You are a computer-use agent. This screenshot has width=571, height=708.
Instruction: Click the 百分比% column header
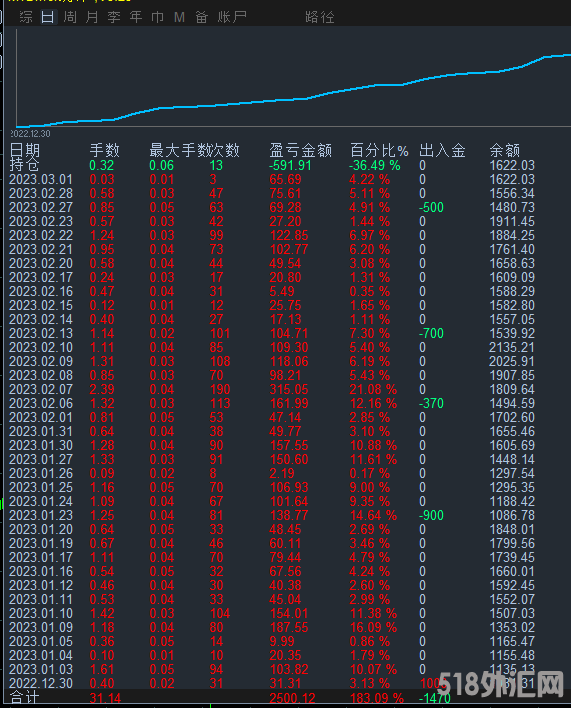(379, 150)
